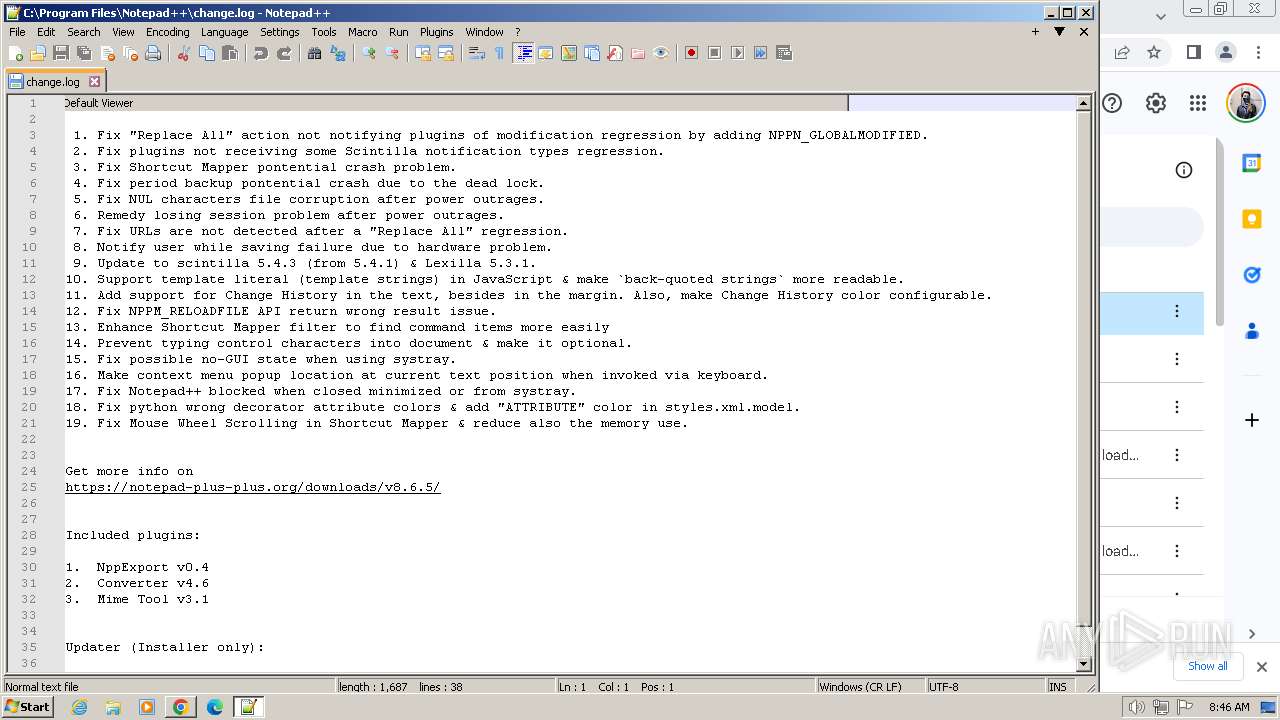Open User Defined Language icon

click(x=546, y=53)
